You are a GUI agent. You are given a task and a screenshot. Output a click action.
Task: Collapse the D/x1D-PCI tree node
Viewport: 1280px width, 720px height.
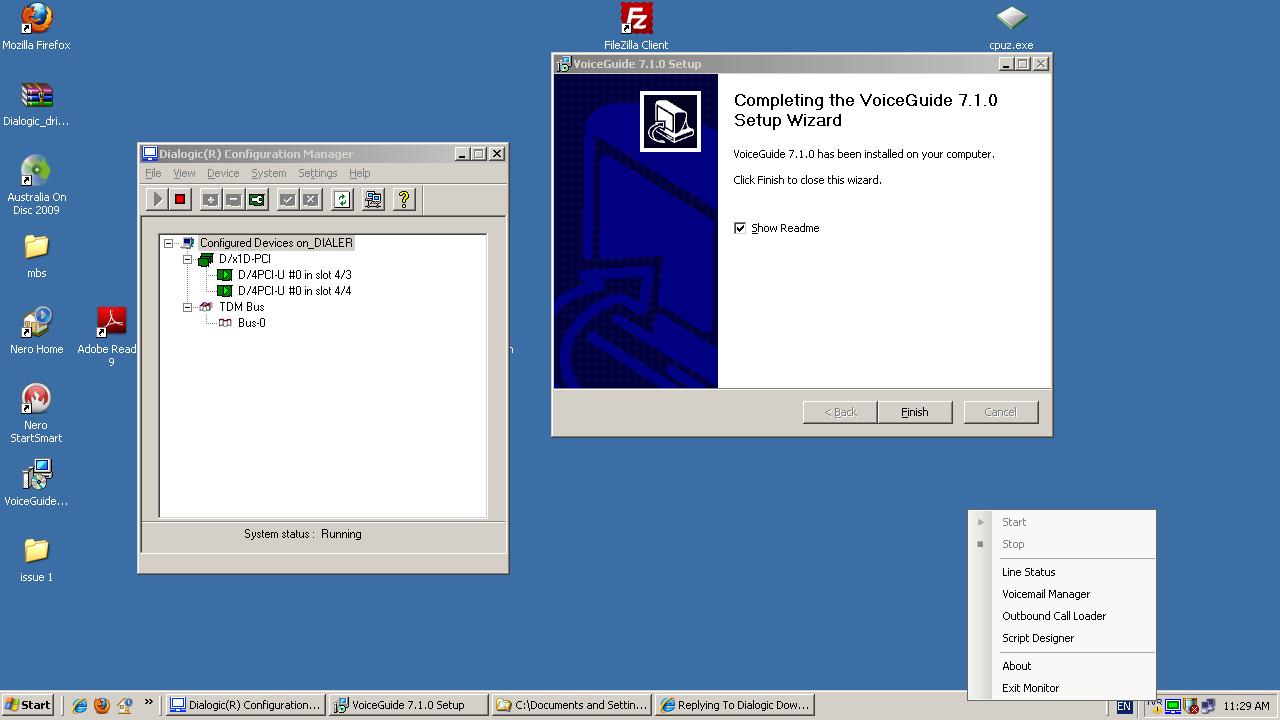tap(187, 259)
